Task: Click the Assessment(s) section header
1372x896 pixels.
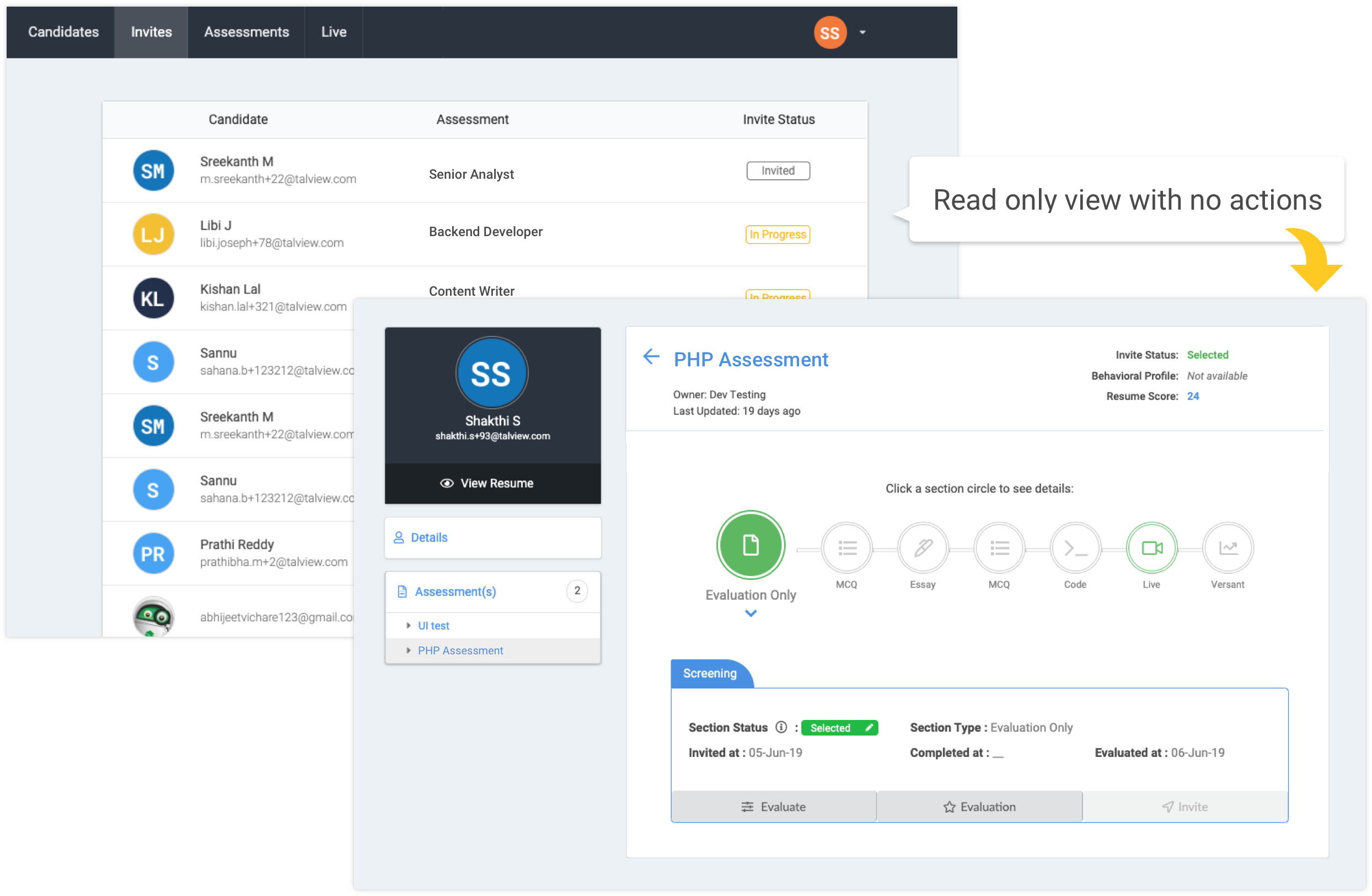Action: click(x=493, y=591)
